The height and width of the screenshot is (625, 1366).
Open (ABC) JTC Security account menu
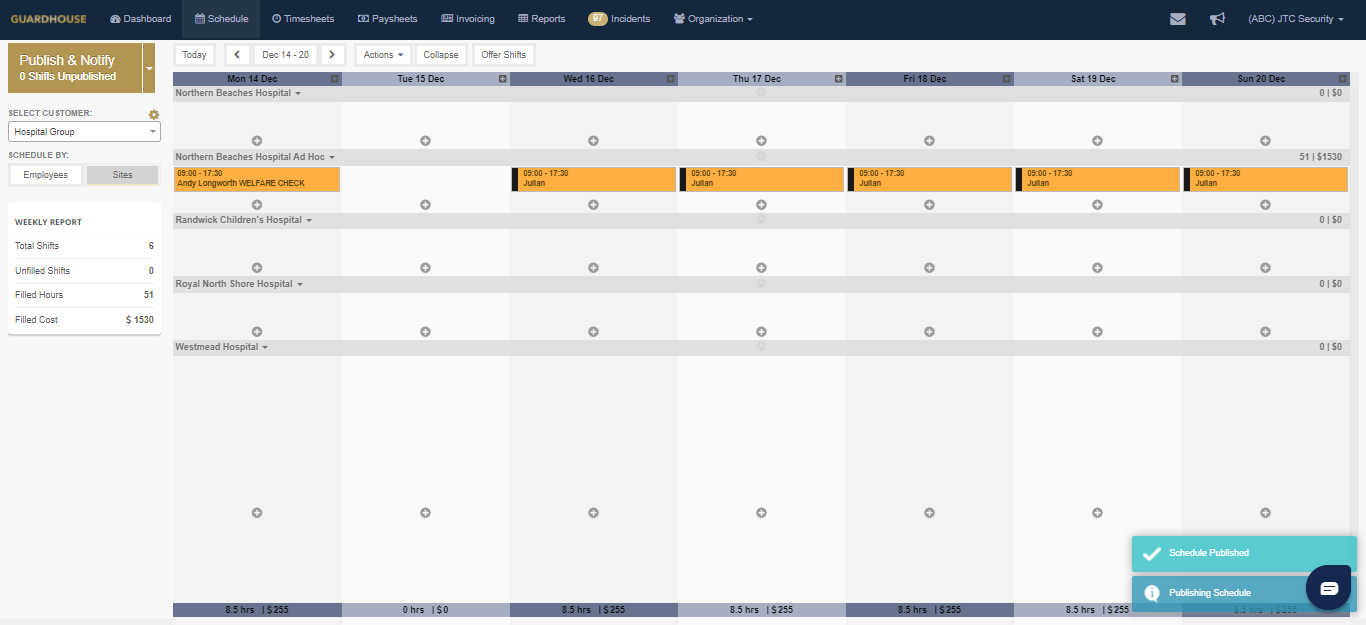(1295, 19)
